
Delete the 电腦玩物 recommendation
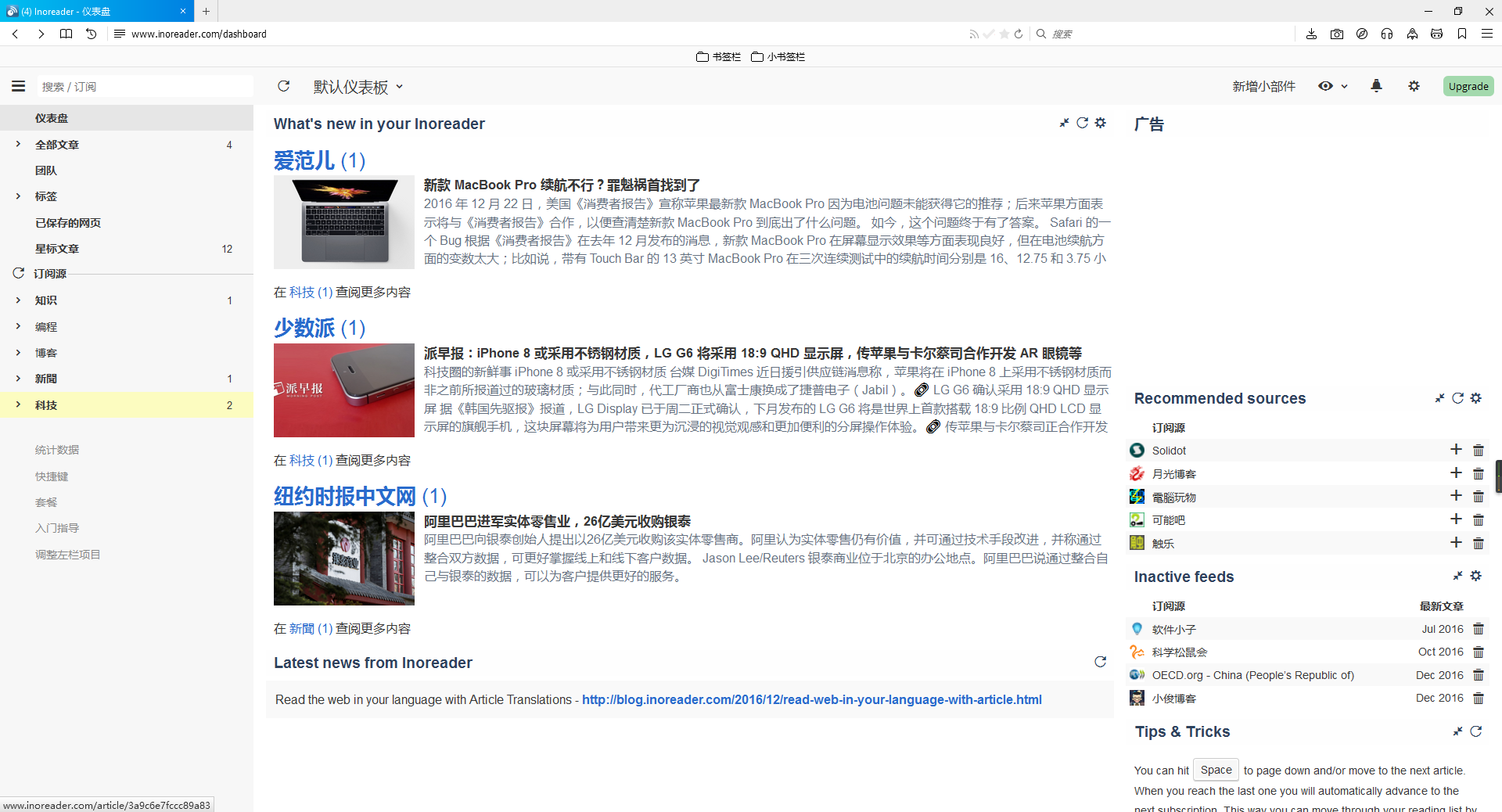(1479, 496)
